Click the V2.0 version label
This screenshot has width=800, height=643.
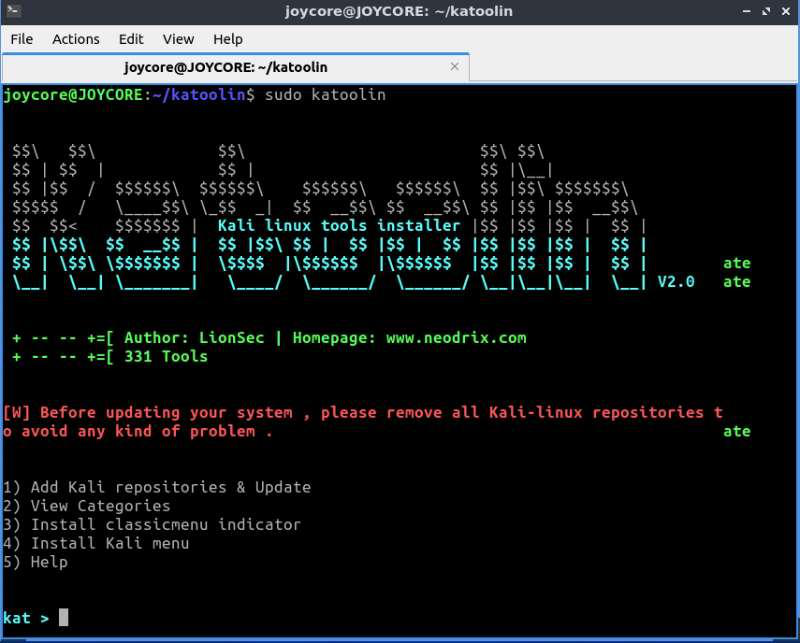(x=676, y=282)
